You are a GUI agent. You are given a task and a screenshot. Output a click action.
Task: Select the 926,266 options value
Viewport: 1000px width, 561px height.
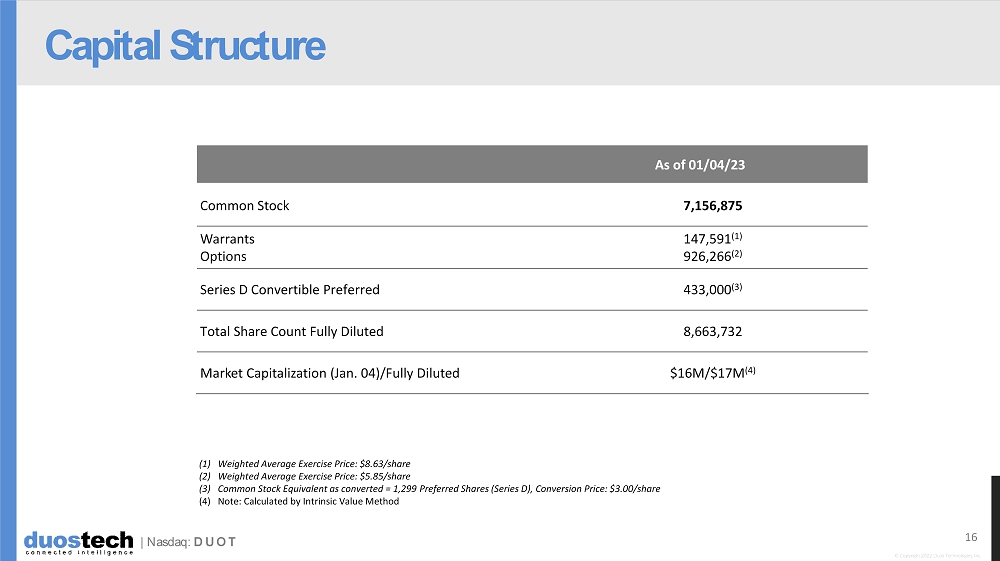pos(704,256)
